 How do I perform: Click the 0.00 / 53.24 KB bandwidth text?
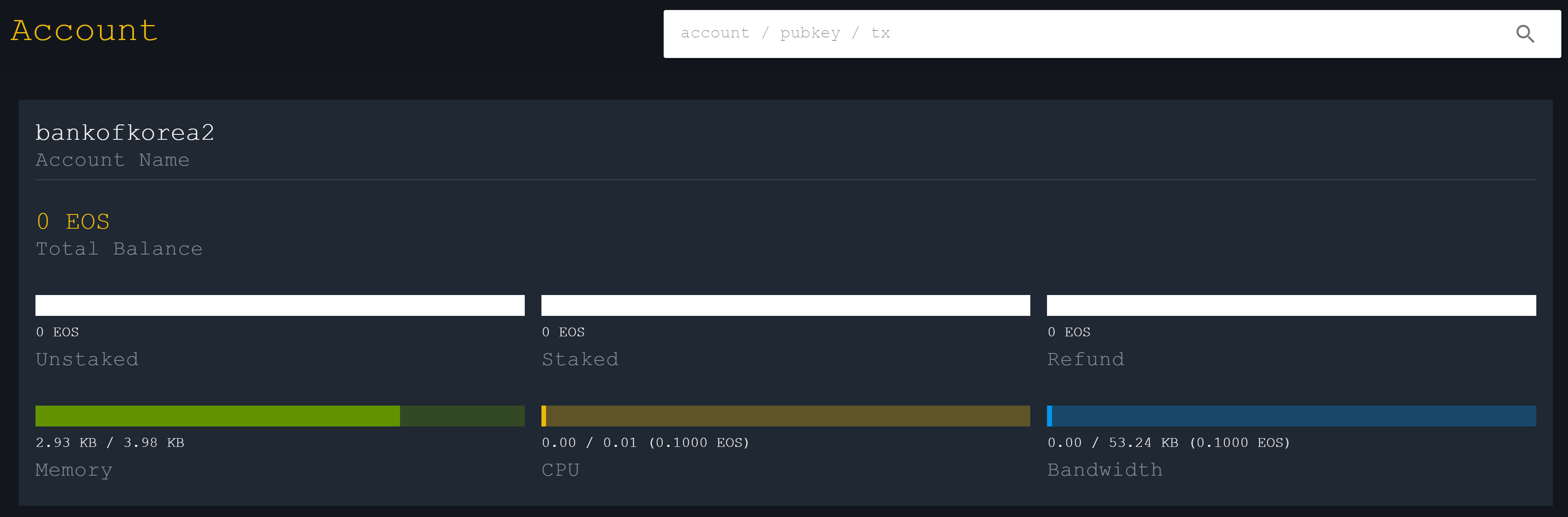pos(1168,443)
